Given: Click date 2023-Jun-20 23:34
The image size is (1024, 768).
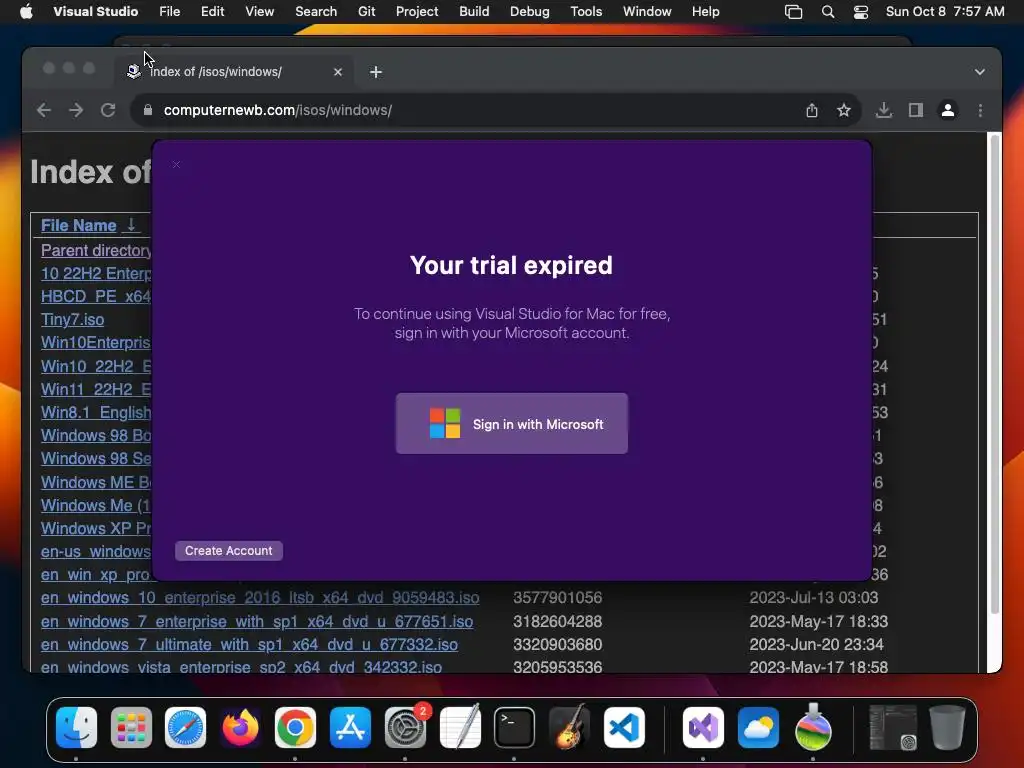Looking at the screenshot, I should point(816,645).
